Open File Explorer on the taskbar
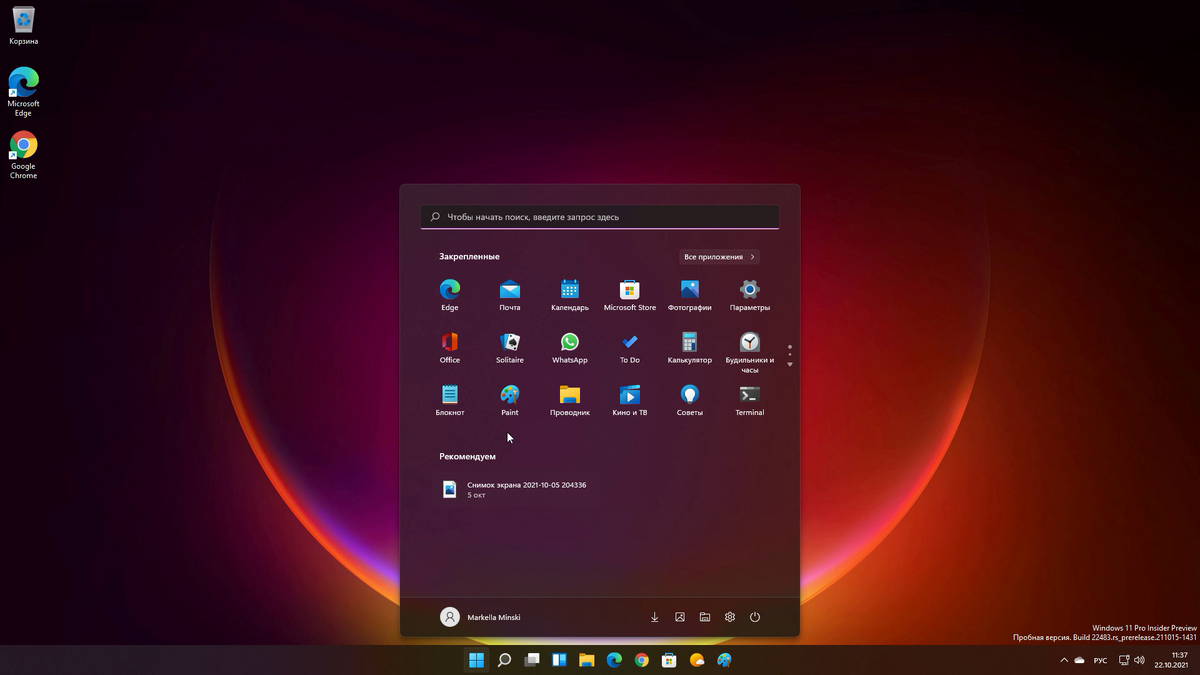Screen dimensions: 1200x675 tap(587, 660)
